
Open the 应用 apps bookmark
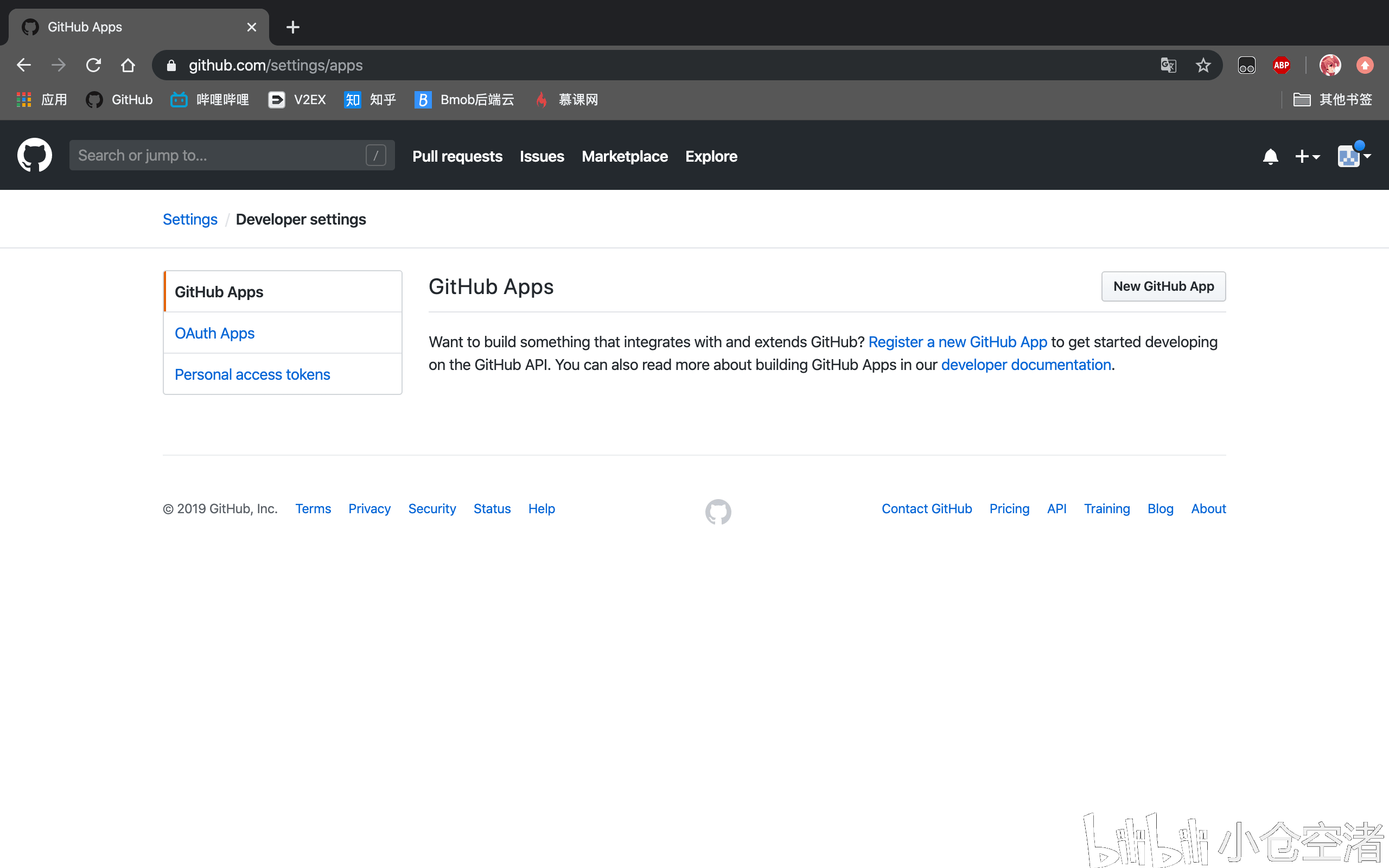(x=42, y=100)
